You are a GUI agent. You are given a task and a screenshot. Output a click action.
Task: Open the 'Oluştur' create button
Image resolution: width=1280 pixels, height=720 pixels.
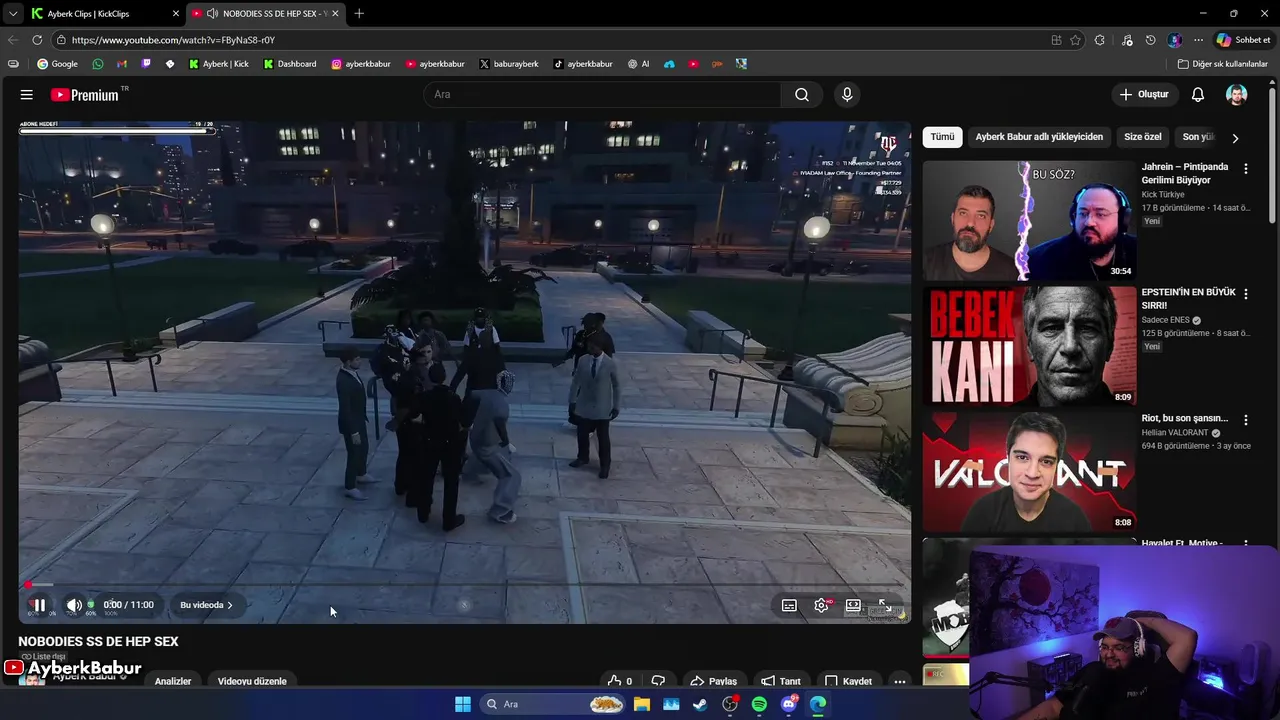1143,94
